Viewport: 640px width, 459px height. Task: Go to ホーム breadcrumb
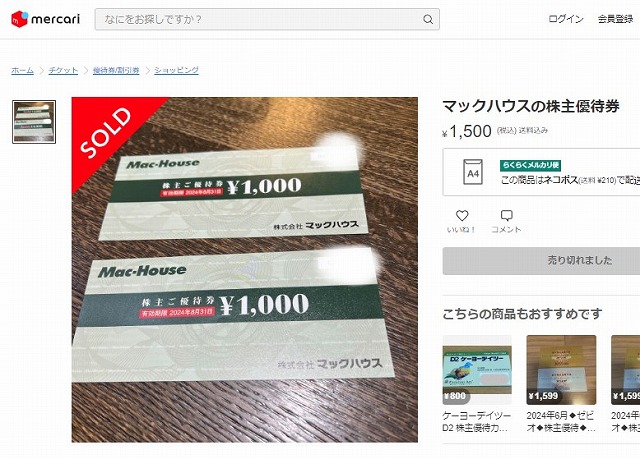click(x=22, y=70)
